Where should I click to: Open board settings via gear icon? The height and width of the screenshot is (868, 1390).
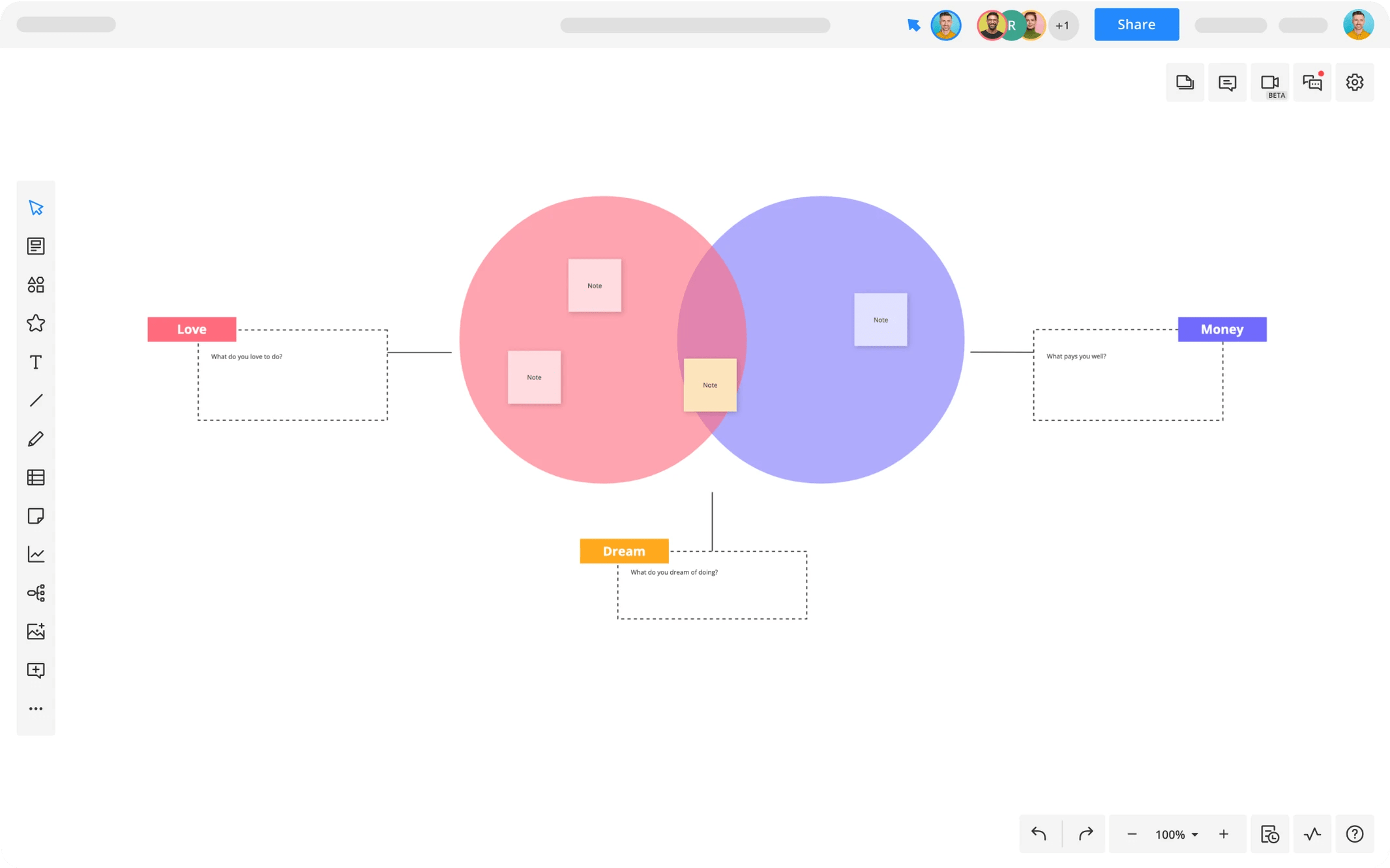[1355, 83]
